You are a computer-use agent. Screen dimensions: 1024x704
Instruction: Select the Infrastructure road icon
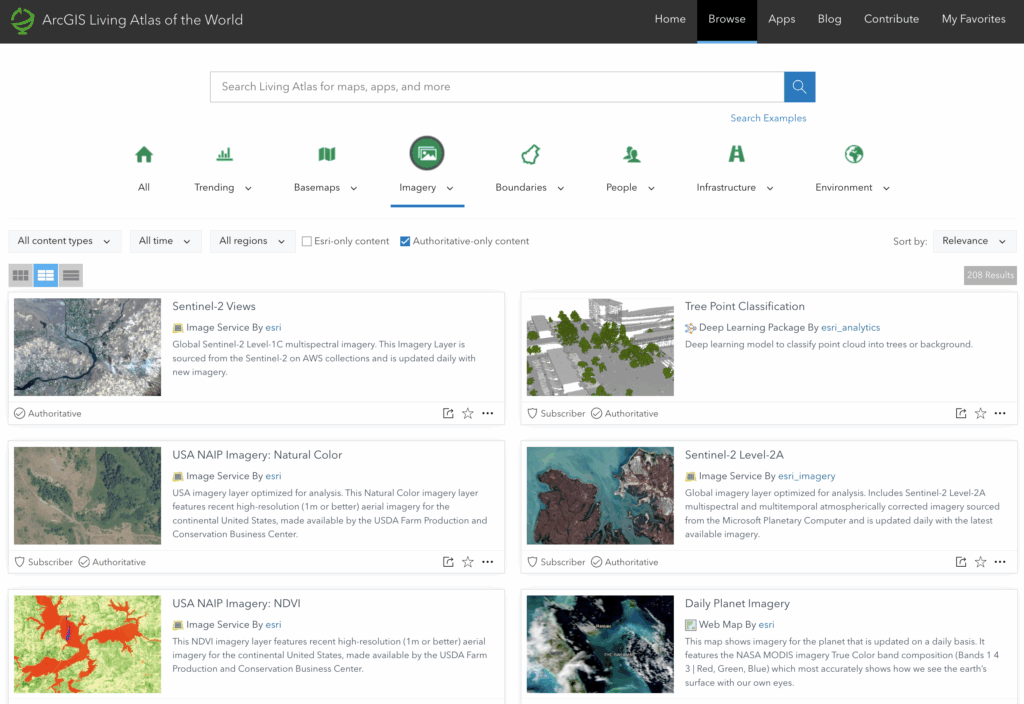point(736,154)
